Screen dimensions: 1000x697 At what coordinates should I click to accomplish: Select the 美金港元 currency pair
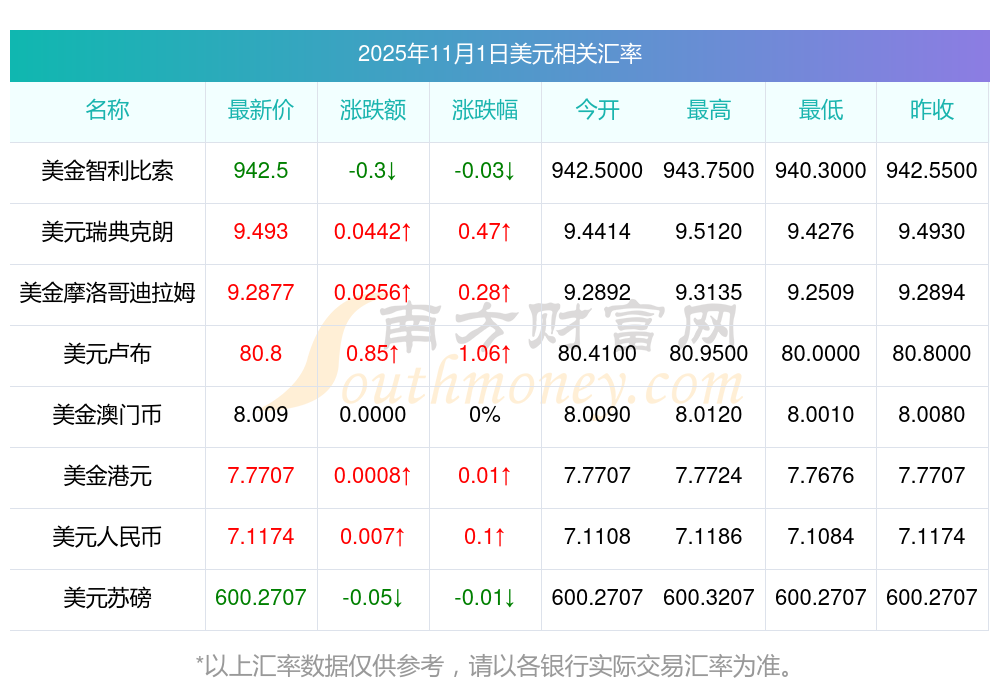coord(107,476)
